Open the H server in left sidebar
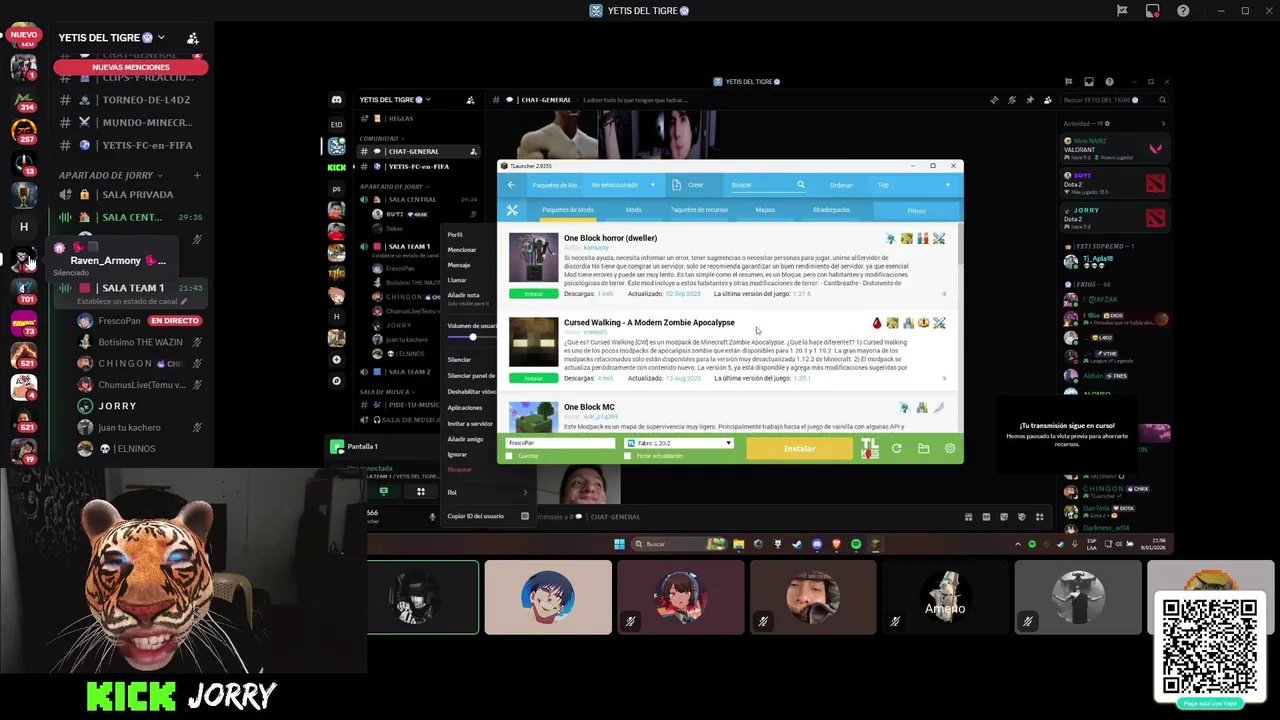 pos(23,227)
